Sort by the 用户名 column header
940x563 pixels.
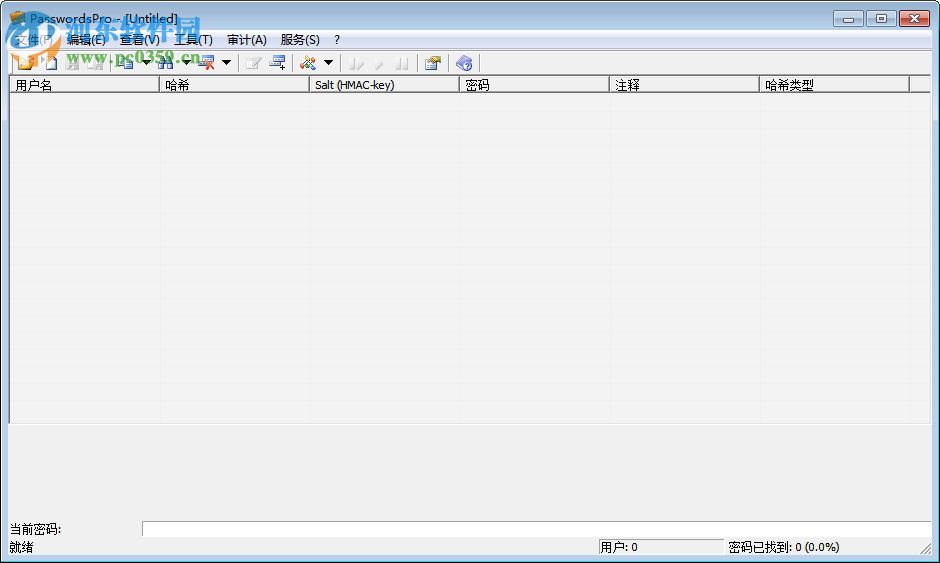pyautogui.click(x=85, y=85)
